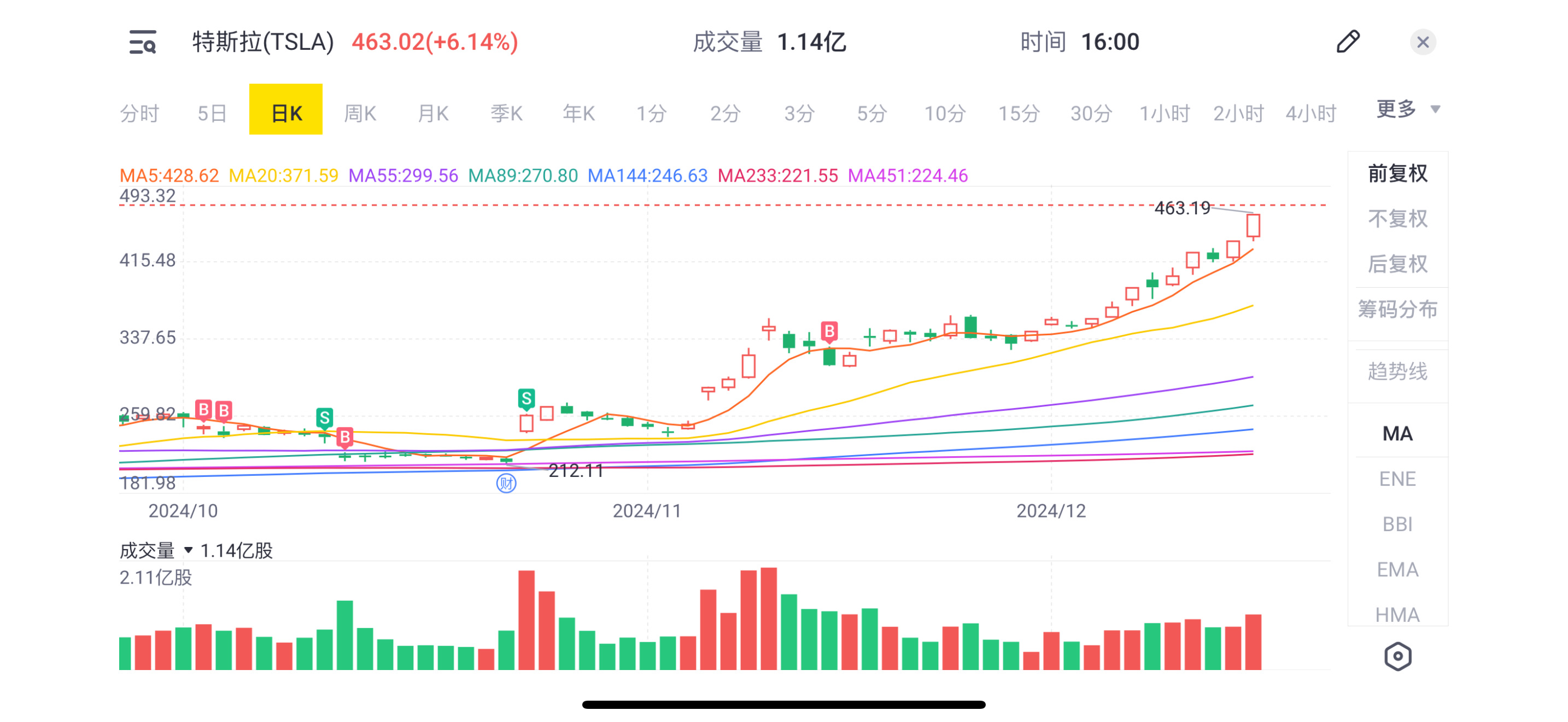Select the EMA indicator
The height and width of the screenshot is (722, 1568).
pyautogui.click(x=1397, y=570)
